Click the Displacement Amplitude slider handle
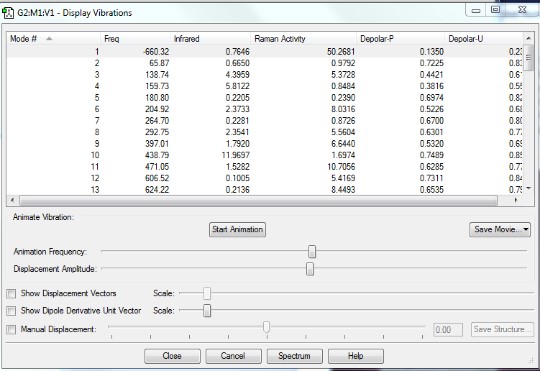Image resolution: width=540 pixels, height=371 pixels. click(310, 269)
